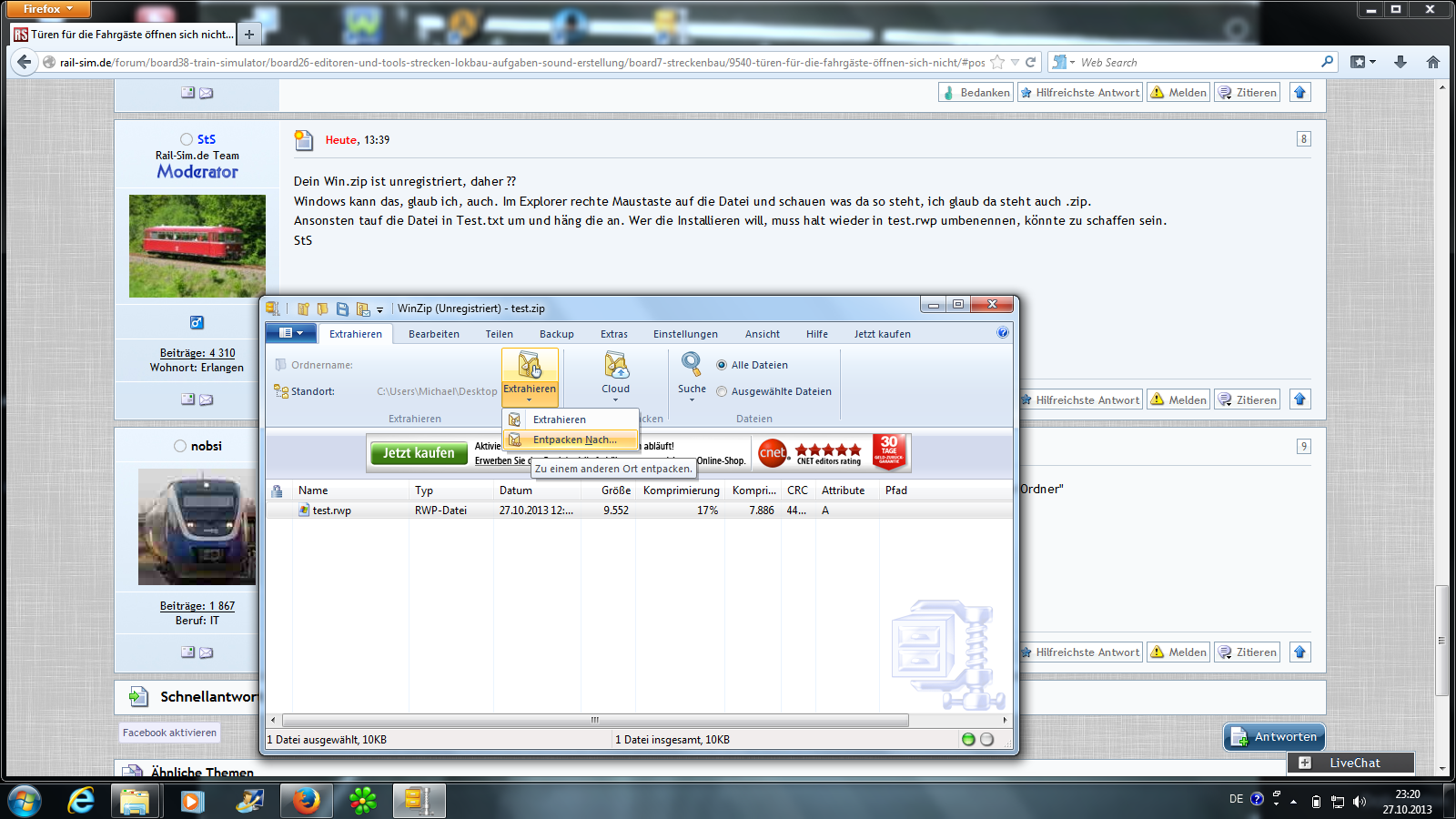Image resolution: width=1456 pixels, height=819 pixels.
Task: Bookmark this page with the star icon
Action: (x=997, y=63)
